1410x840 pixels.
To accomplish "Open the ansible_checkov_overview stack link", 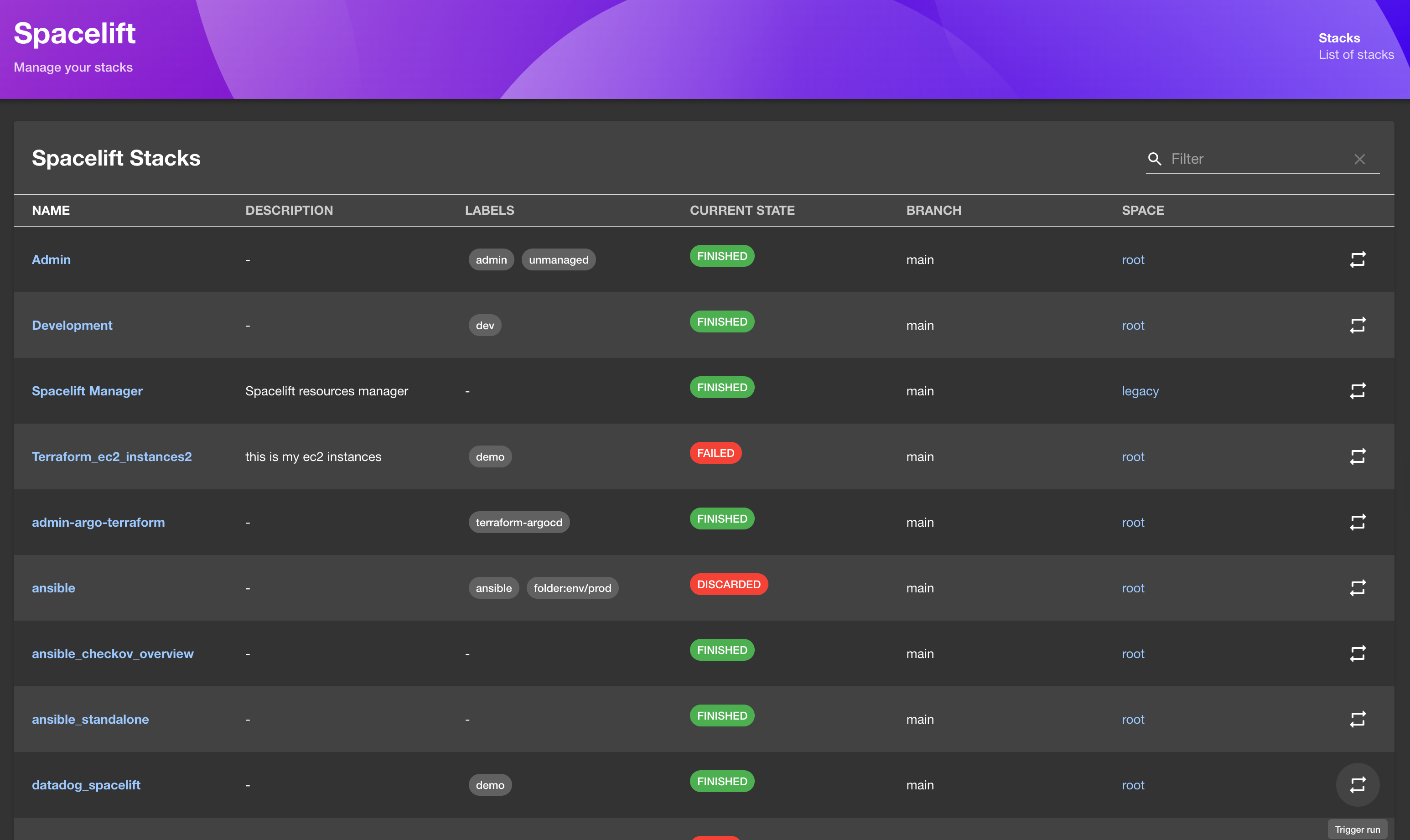I will 113,653.
